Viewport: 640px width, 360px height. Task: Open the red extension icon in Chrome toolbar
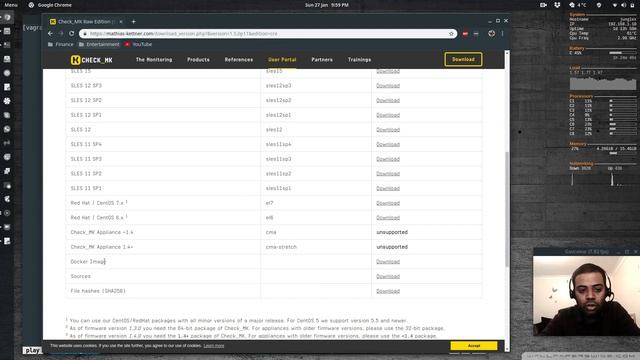pyautogui.click(x=465, y=34)
